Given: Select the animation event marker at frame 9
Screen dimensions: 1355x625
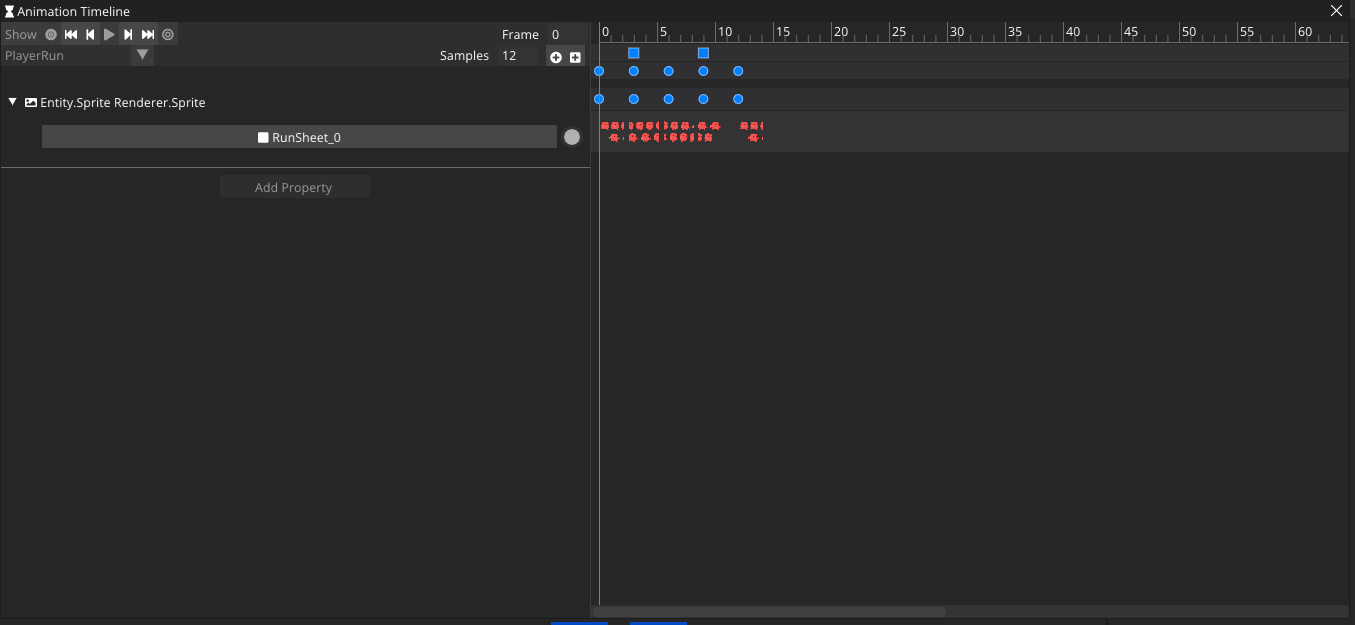Looking at the screenshot, I should click(703, 53).
